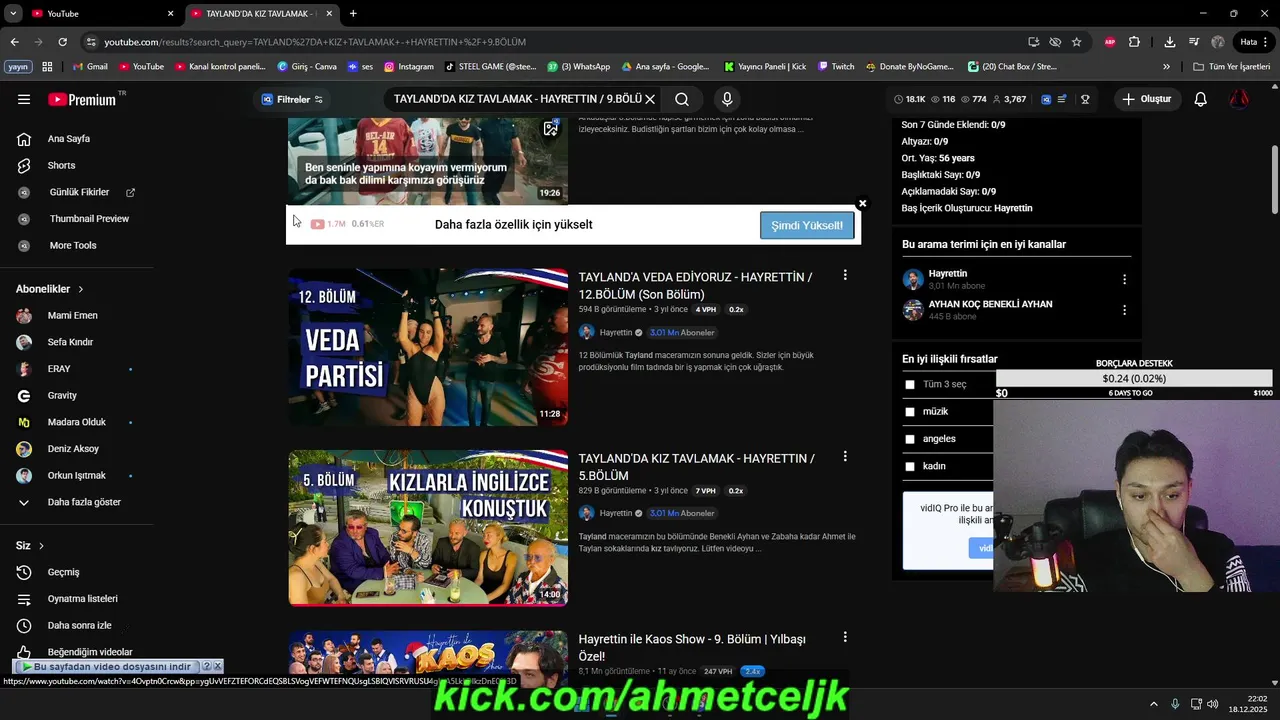The image size is (1280, 720).
Task: Show hidden bookmarks overflow chevron
Action: coord(1166,67)
